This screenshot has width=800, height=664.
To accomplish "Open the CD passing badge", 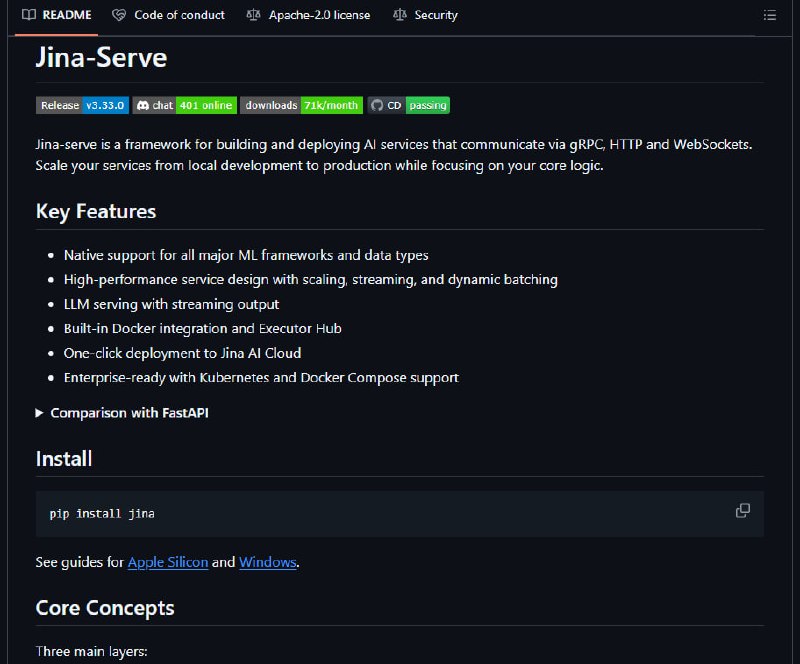I will 409,105.
